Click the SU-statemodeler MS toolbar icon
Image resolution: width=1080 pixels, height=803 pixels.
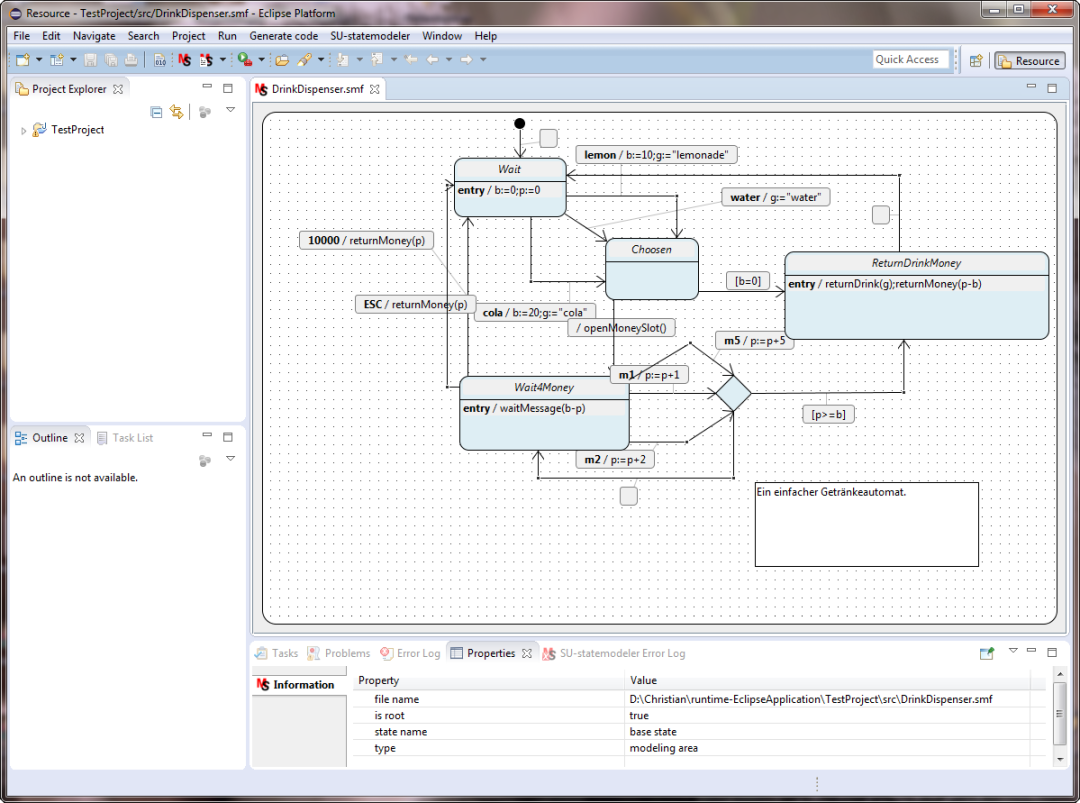point(185,60)
